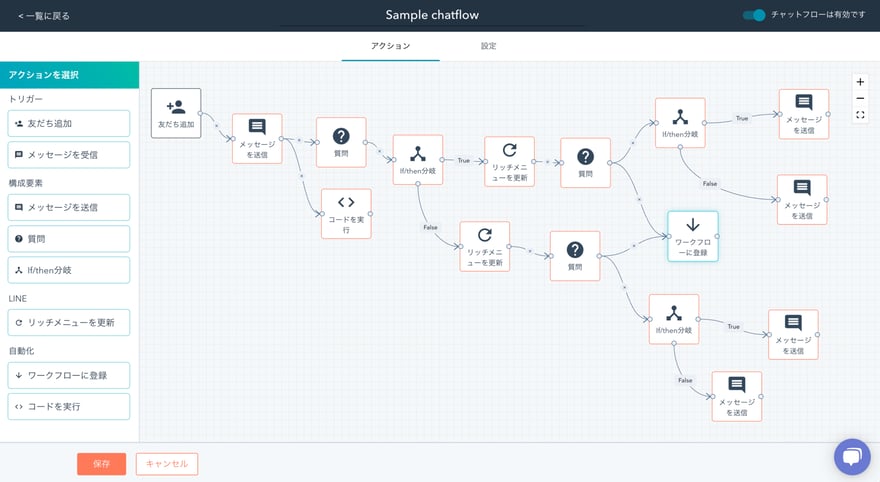Open the chat widget bubble icon
The width and height of the screenshot is (880, 482).
tap(851, 456)
